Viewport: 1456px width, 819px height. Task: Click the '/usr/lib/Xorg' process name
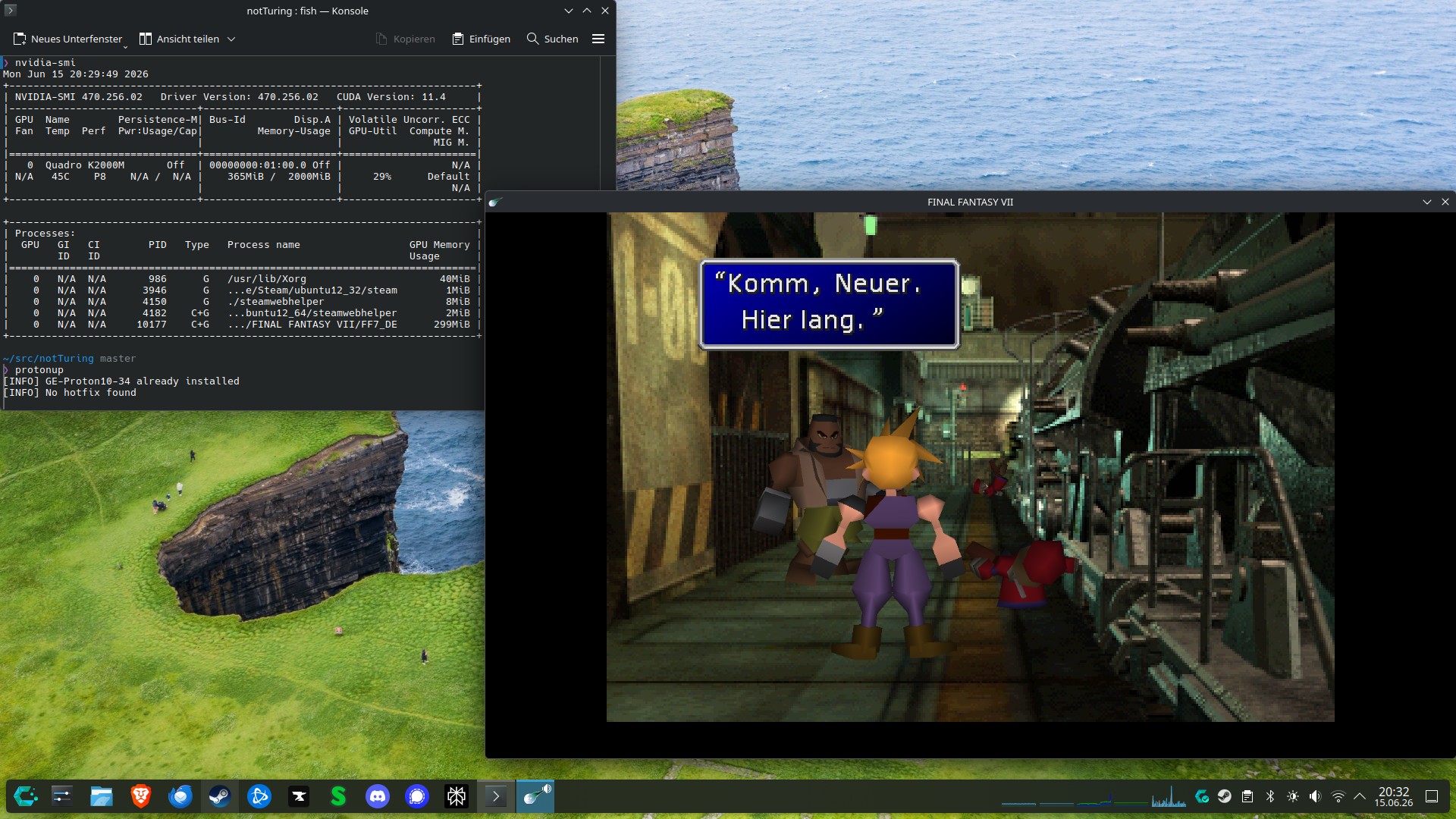tap(267, 279)
